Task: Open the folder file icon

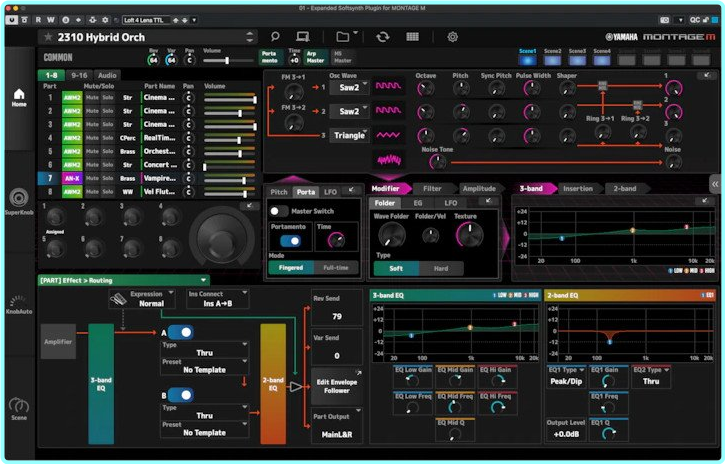Action: [343, 37]
